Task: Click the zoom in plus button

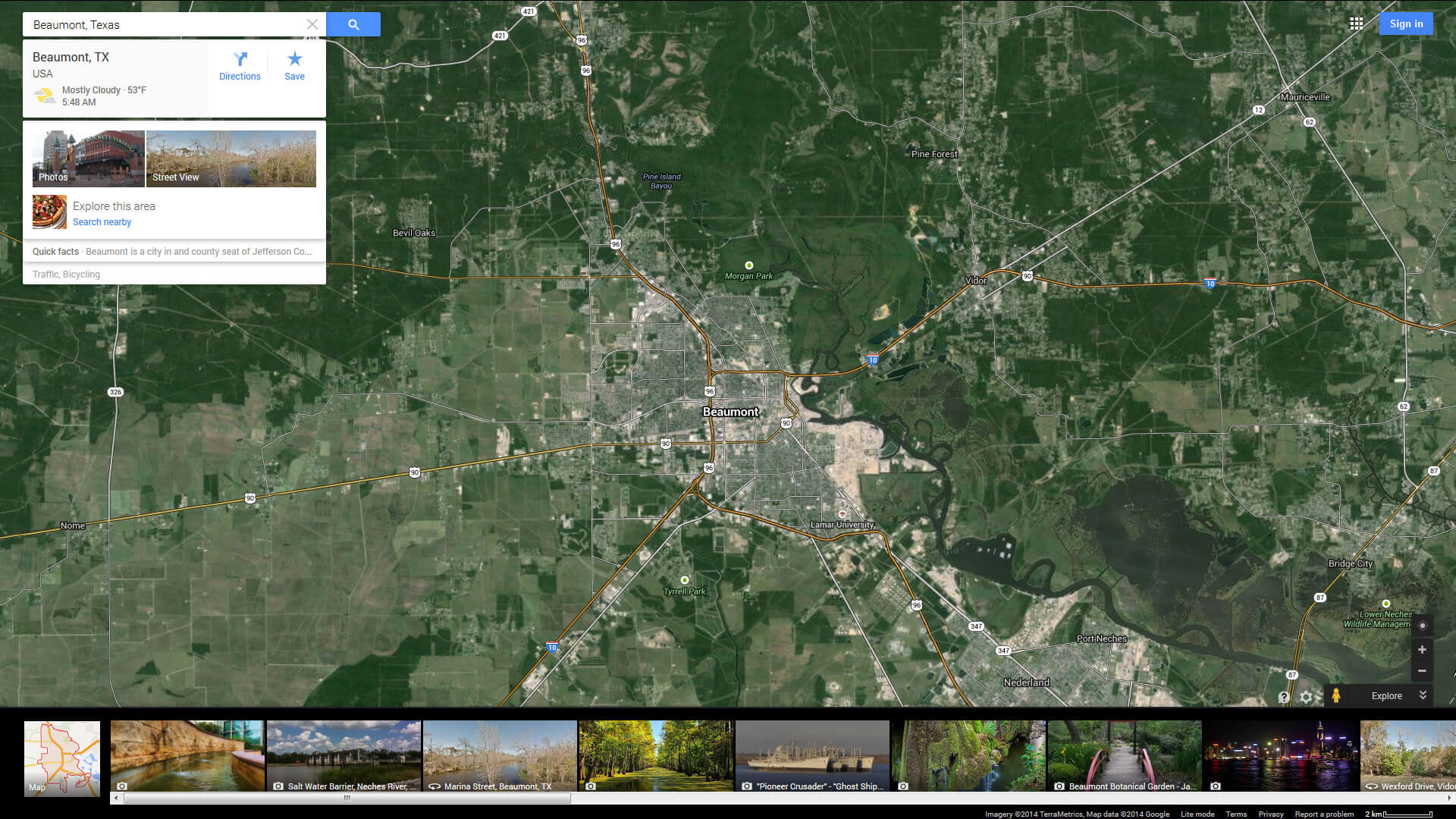Action: (1421, 651)
